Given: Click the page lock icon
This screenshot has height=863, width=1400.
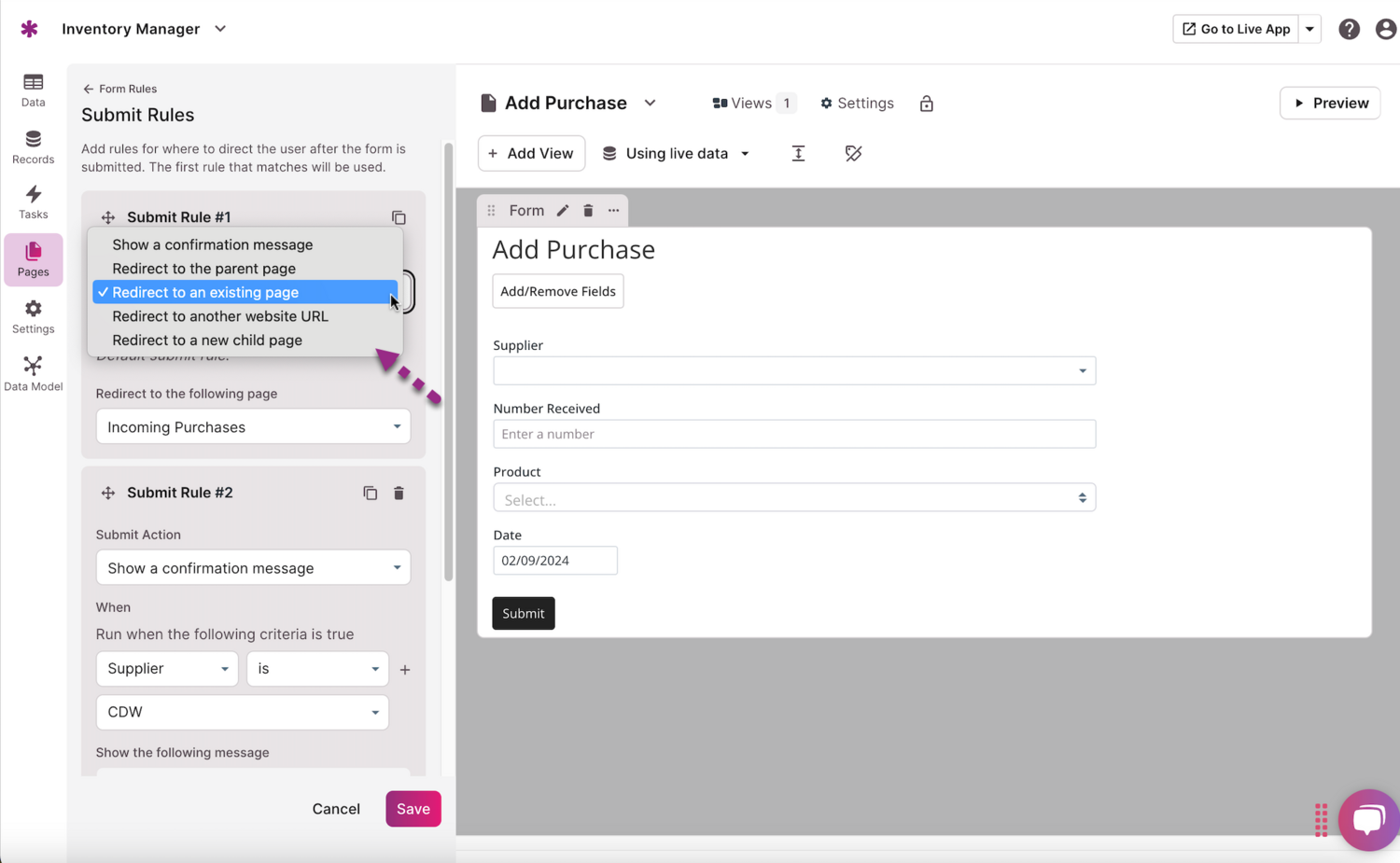Looking at the screenshot, I should [927, 104].
